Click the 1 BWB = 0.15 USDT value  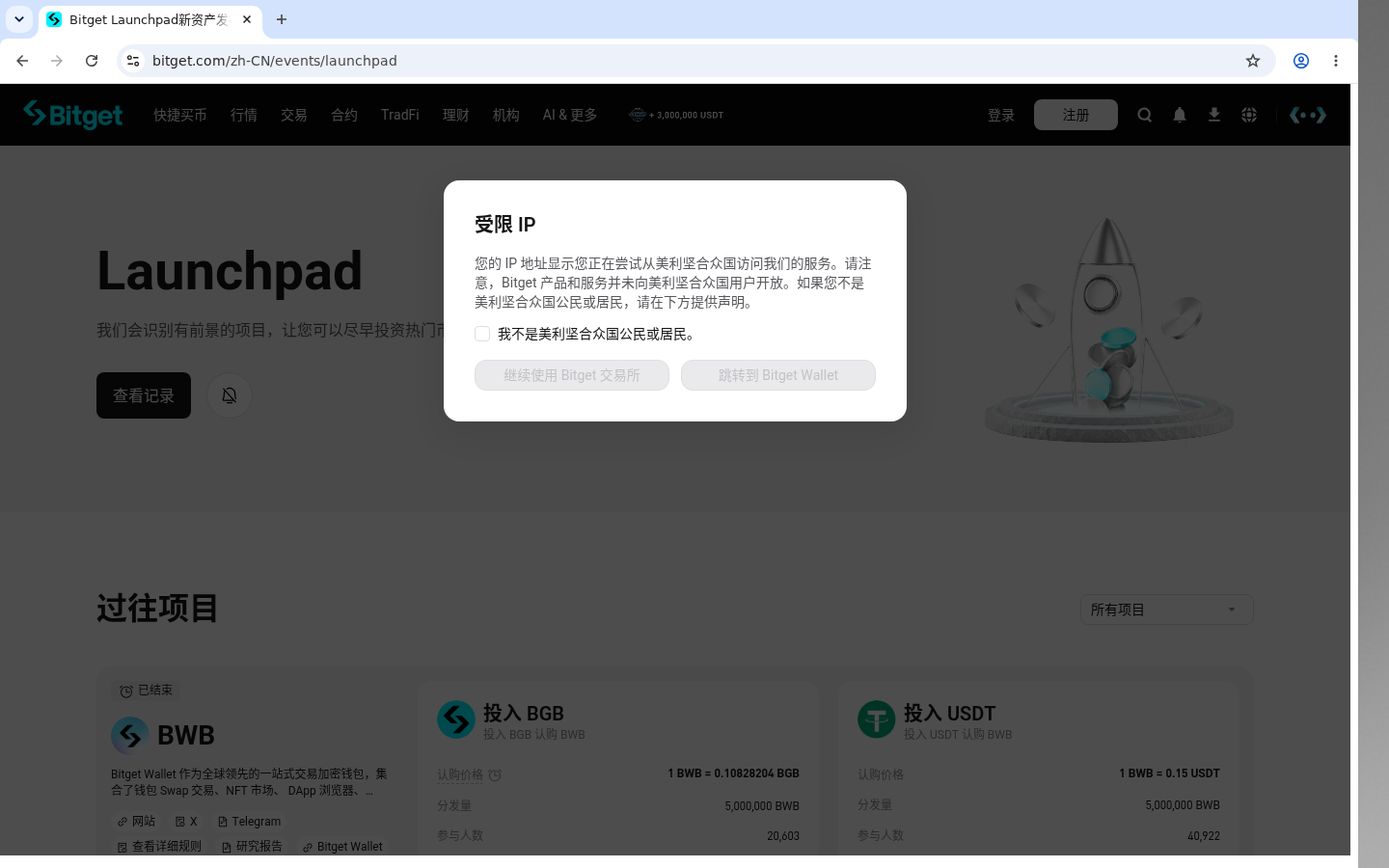click(x=1169, y=773)
